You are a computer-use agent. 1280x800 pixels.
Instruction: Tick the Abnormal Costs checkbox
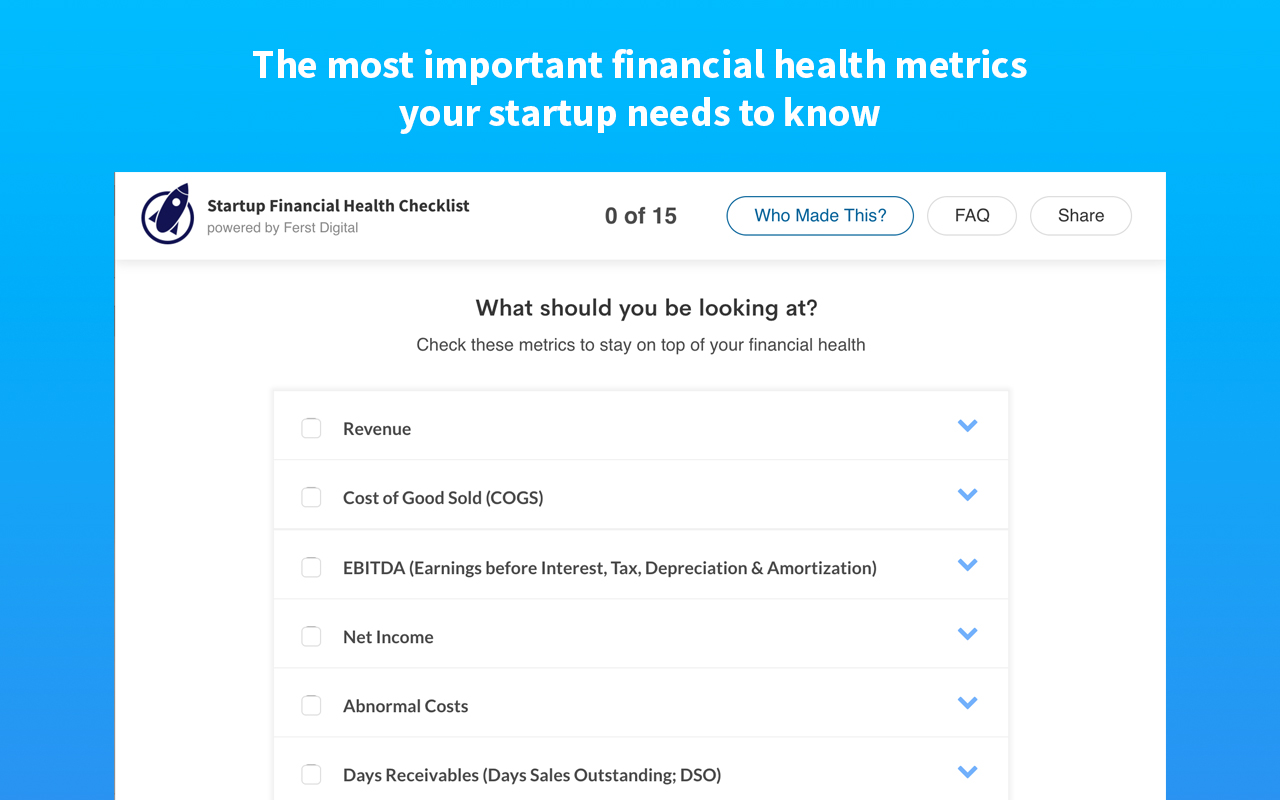(311, 705)
